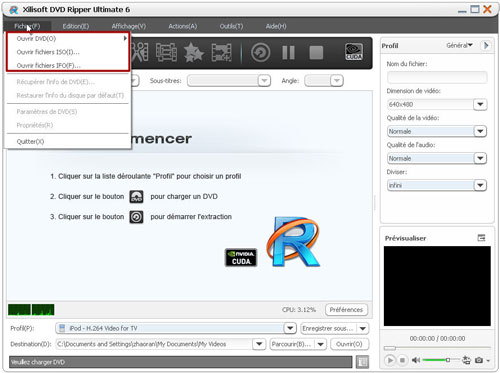Click the Enregistrer sous button
The height and width of the screenshot is (373, 500).
328,329
